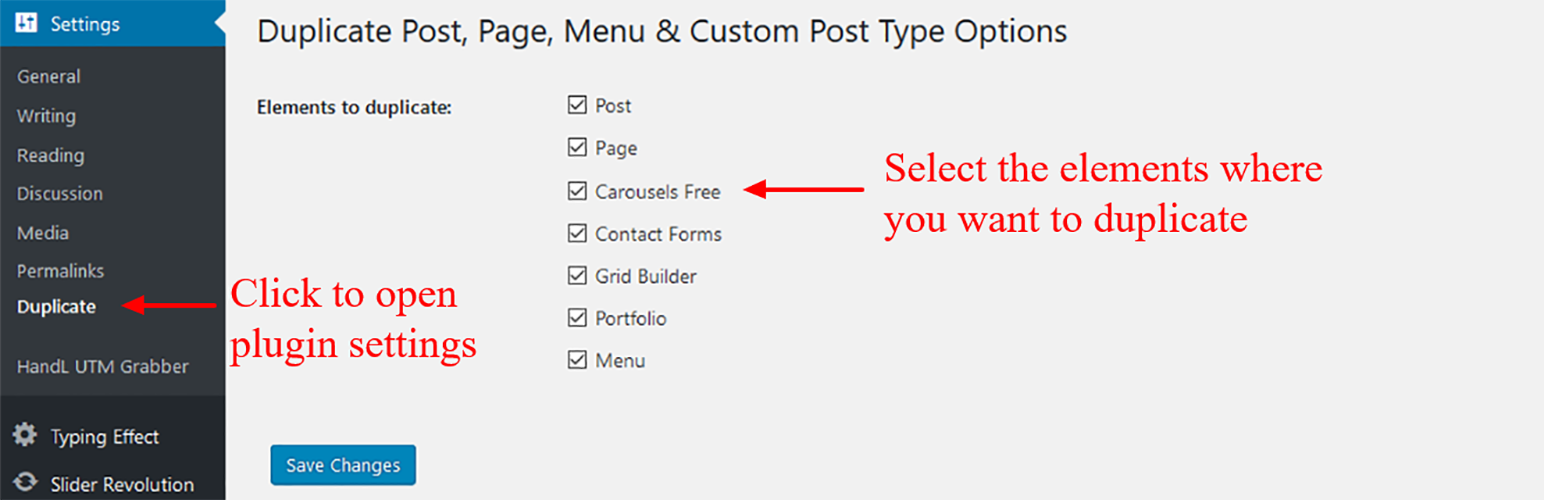1544x500 pixels.
Task: Open the Typing Effect menu label
Action: (105, 437)
